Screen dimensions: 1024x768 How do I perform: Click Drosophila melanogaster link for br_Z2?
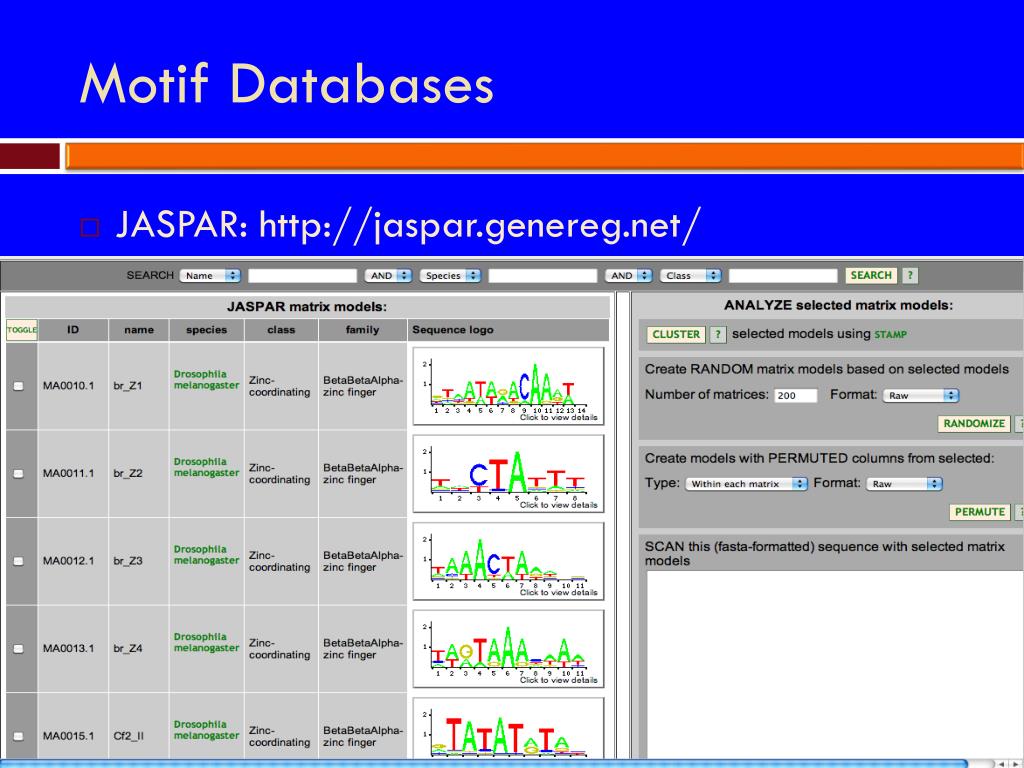pos(206,467)
